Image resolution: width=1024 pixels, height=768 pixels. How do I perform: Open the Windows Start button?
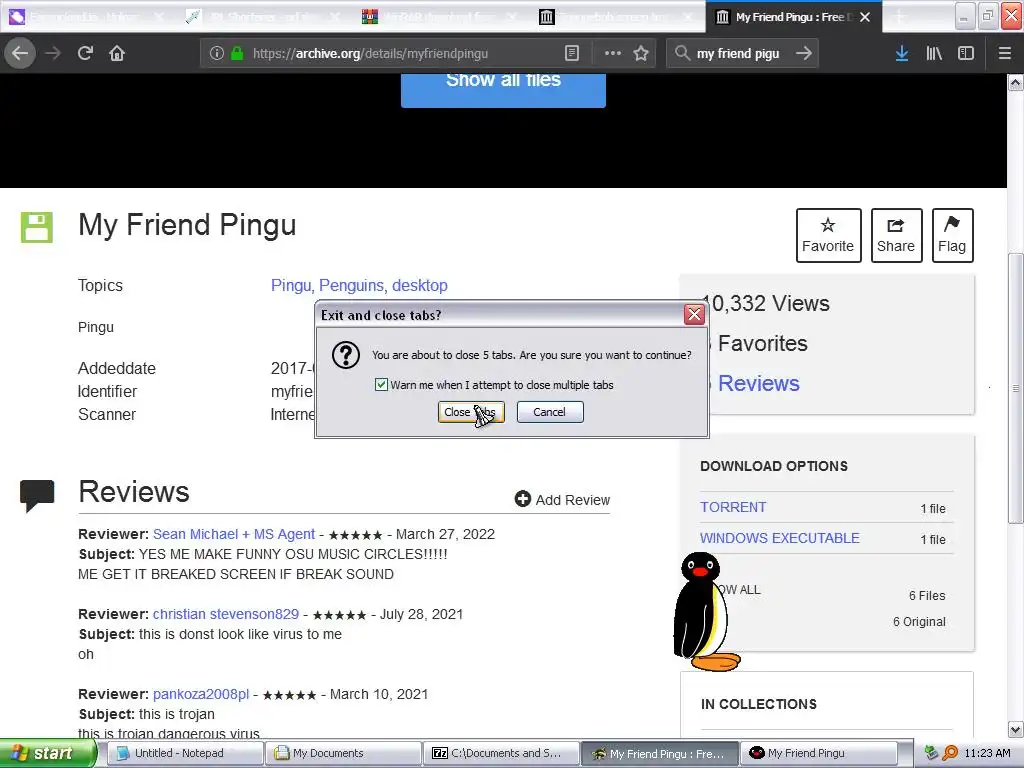coord(48,753)
